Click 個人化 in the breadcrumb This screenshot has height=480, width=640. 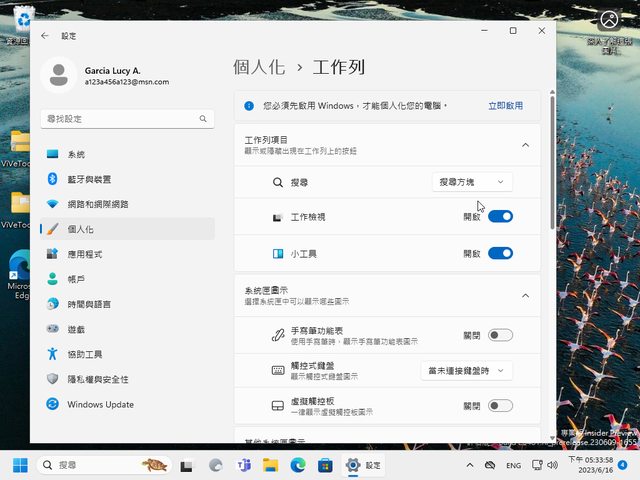259,68
